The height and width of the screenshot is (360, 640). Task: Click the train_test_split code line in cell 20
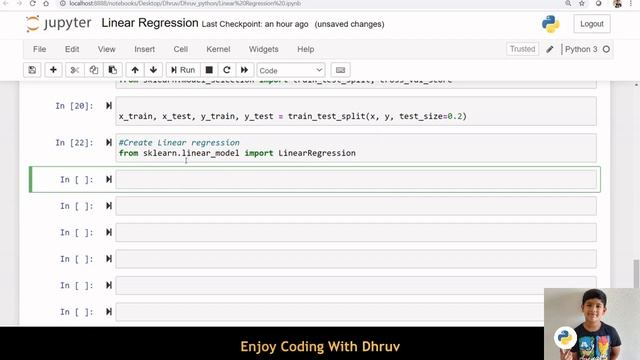[292, 116]
